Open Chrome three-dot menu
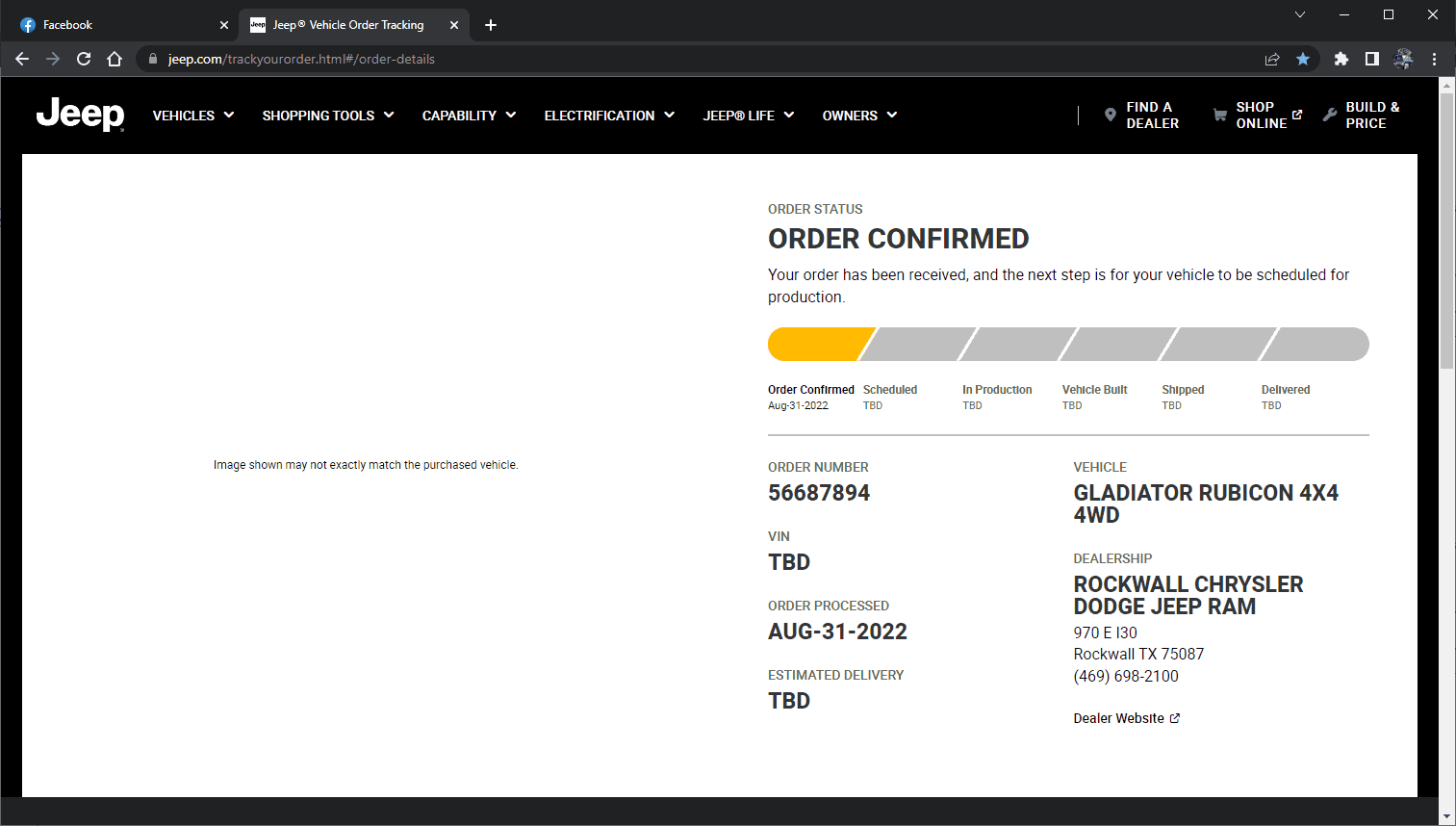Viewport: 1456px width, 826px height. pos(1434,59)
